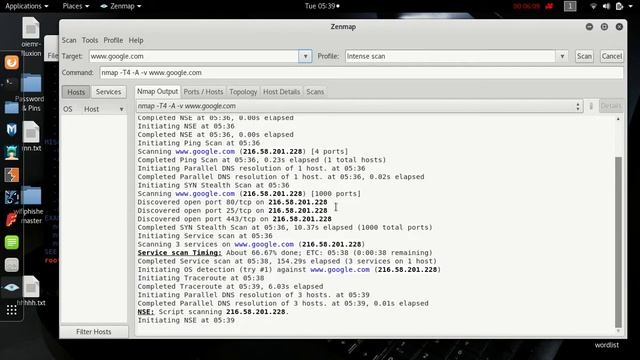Open the Host column sort arrow
Viewport: 640px width, 360px height.
(121, 109)
